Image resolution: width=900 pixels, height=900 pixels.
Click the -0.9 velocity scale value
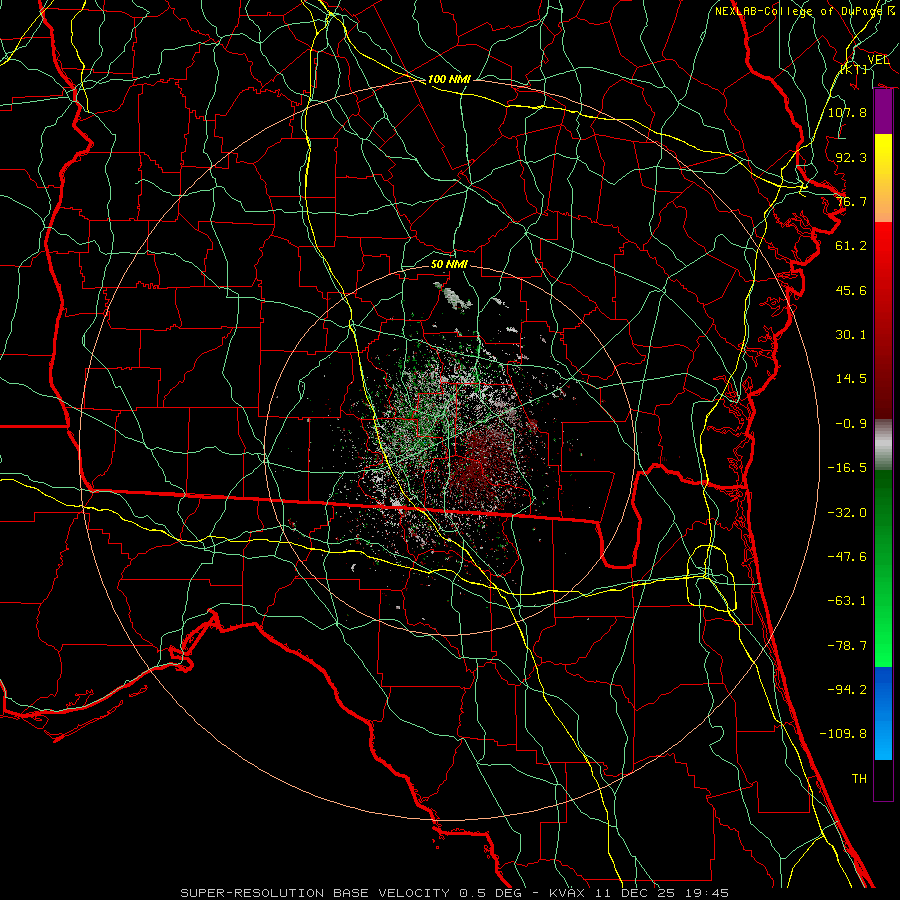pyautogui.click(x=851, y=424)
